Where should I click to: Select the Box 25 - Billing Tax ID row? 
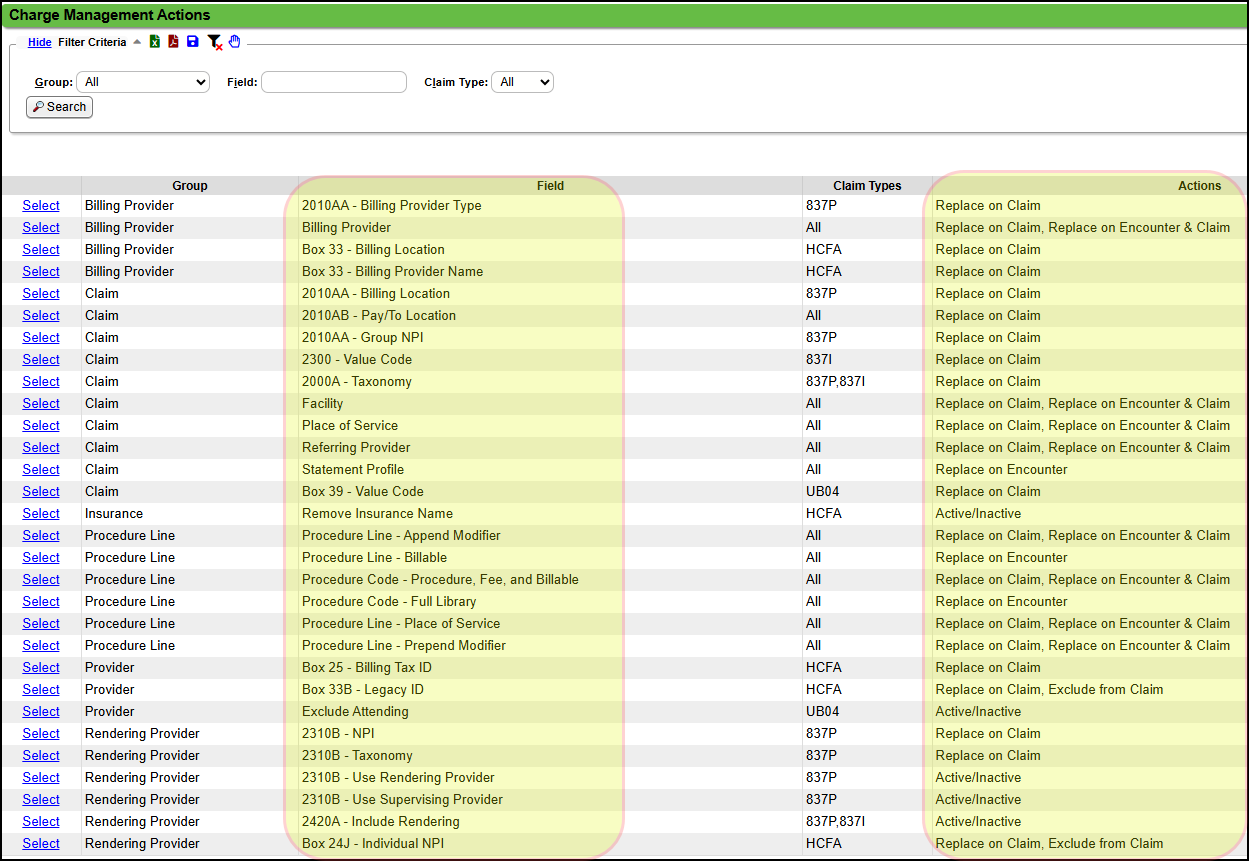pos(41,668)
